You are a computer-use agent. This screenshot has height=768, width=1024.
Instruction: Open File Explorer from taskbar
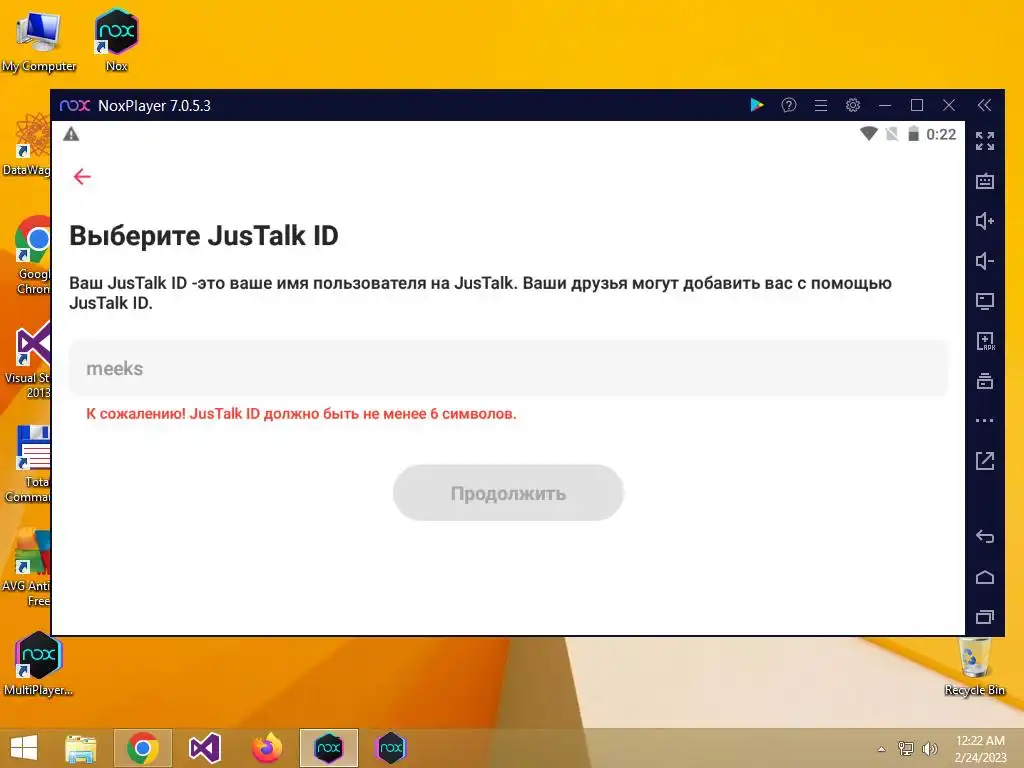click(81, 748)
